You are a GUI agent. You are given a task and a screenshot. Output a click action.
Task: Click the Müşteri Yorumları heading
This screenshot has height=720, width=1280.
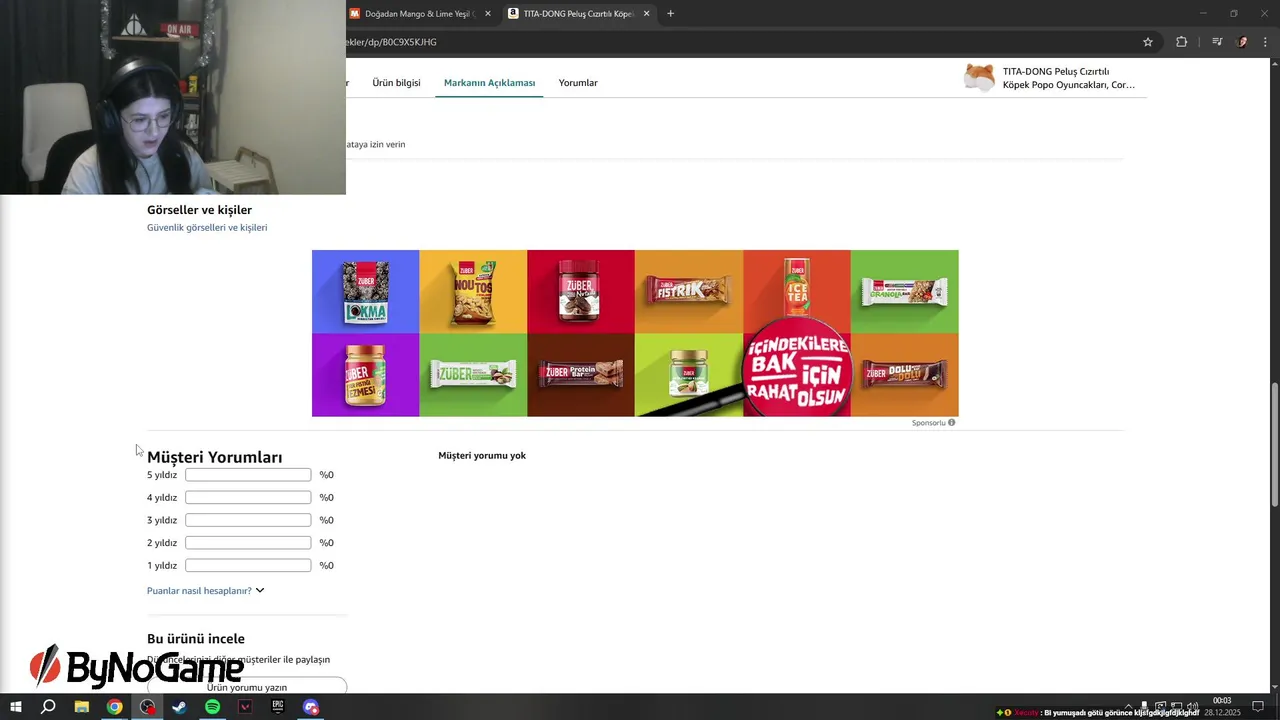215,457
